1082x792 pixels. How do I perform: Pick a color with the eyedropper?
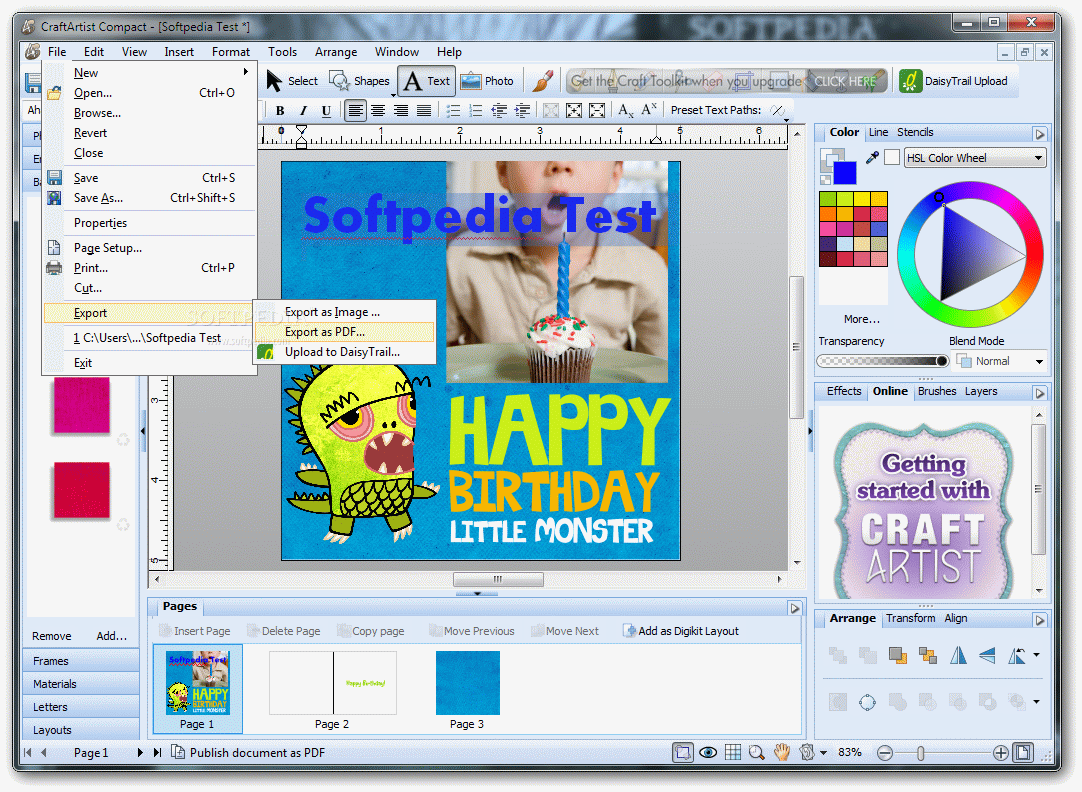click(x=872, y=158)
